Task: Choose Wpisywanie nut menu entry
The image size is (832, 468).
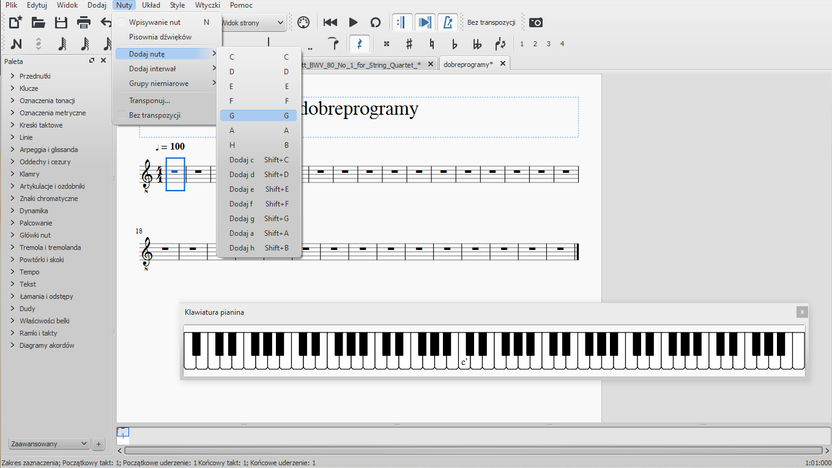Action: coord(166,22)
